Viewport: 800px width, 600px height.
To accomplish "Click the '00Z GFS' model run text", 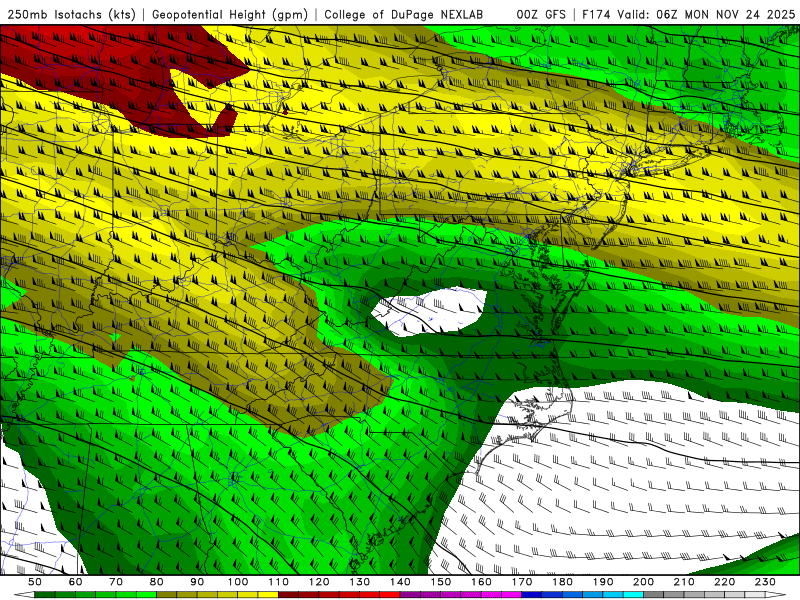I will coord(541,15).
